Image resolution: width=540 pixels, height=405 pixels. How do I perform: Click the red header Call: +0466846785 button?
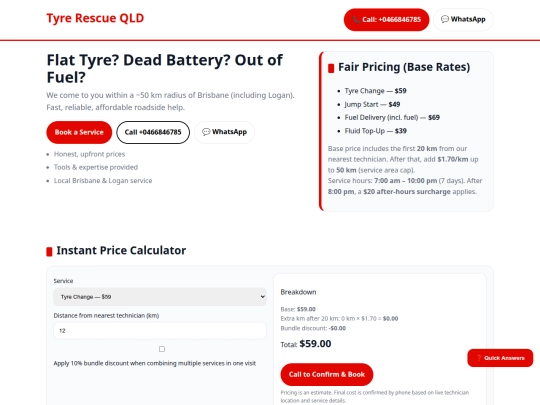[x=386, y=20]
